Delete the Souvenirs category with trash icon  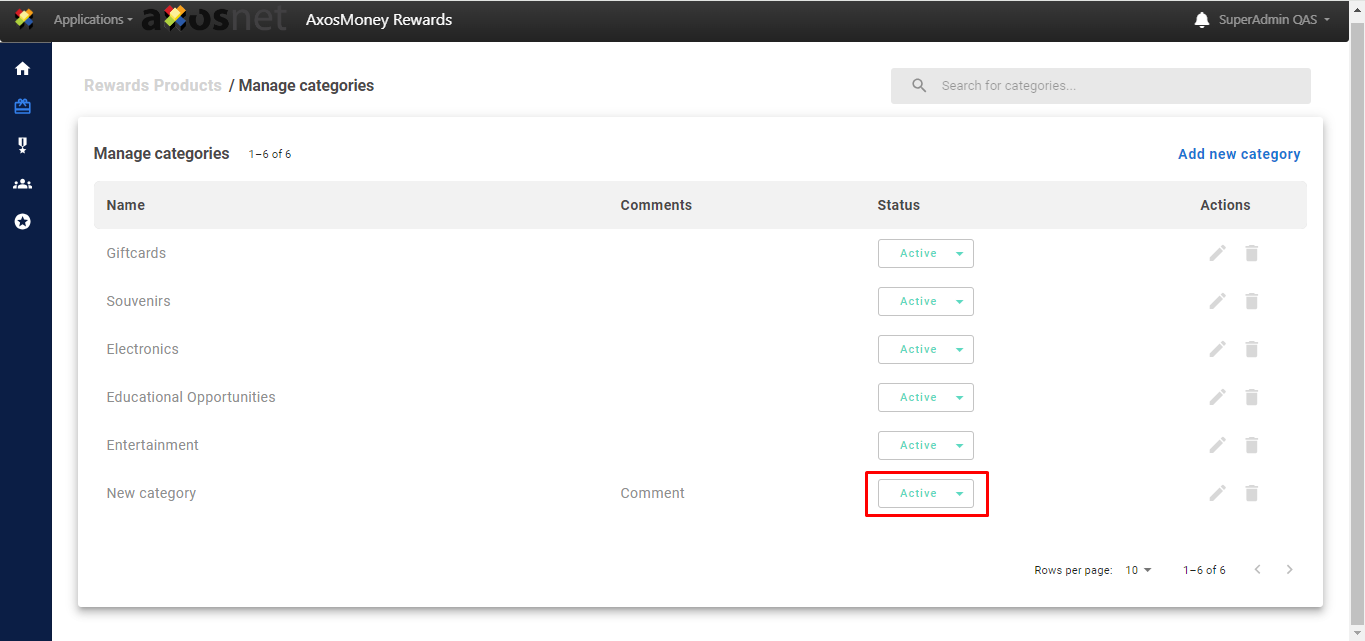tap(1251, 301)
